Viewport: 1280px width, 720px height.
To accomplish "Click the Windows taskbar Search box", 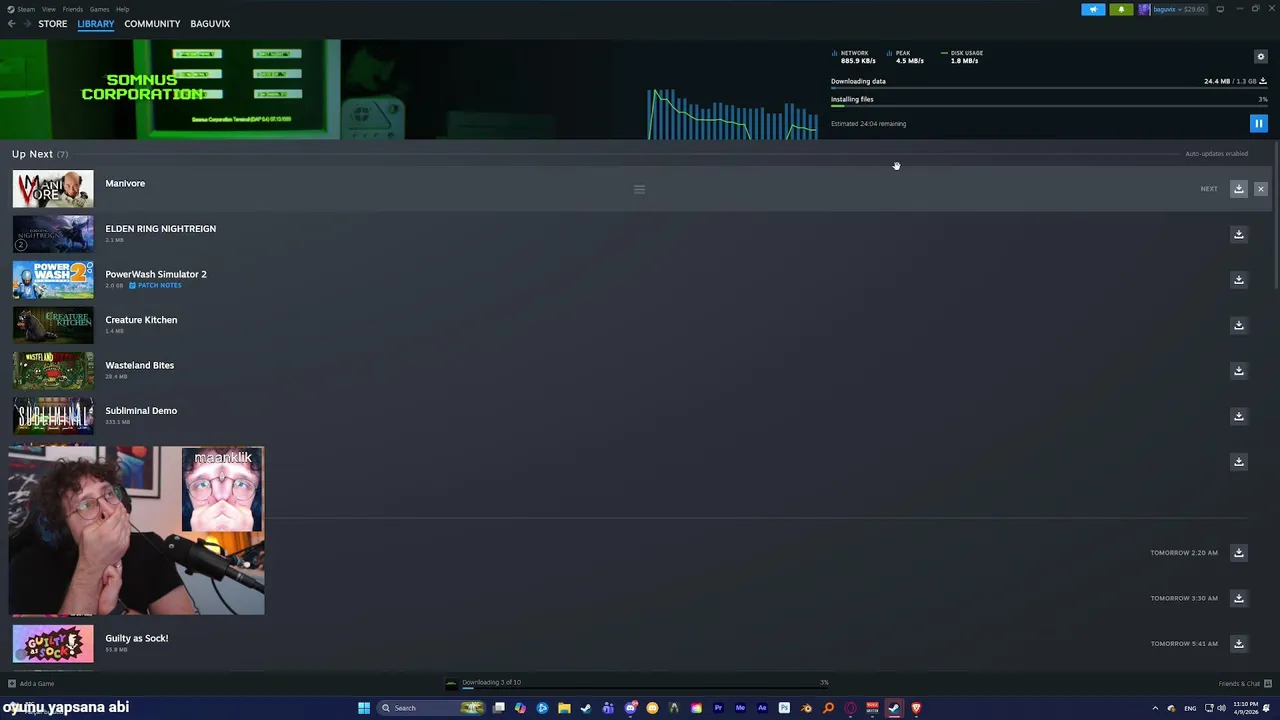I will (x=432, y=708).
